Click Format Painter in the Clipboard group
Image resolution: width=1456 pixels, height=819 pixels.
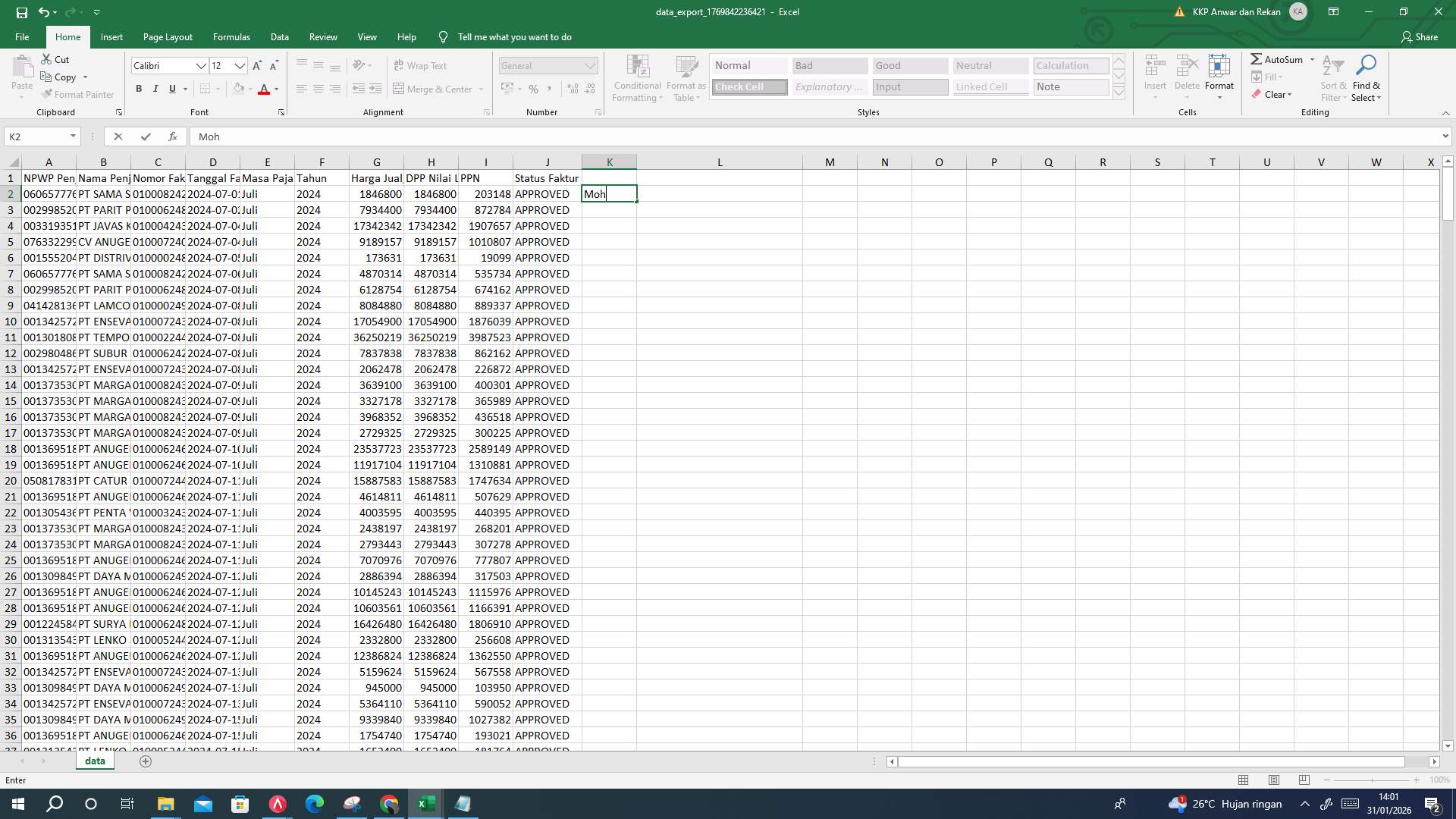point(78,94)
